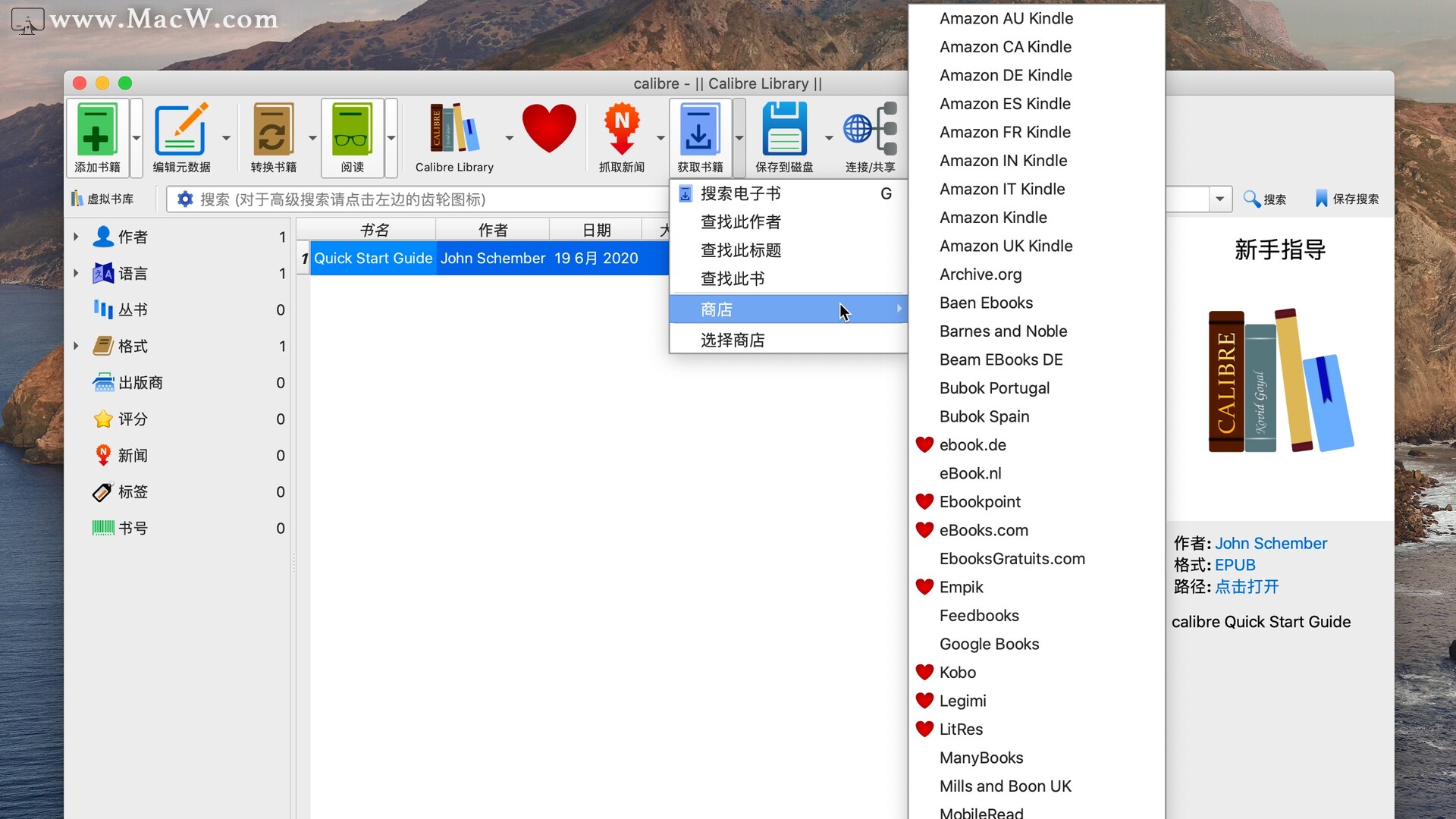Select the Tags (标签) category icon
This screenshot has width=1456, height=819.
click(x=103, y=491)
